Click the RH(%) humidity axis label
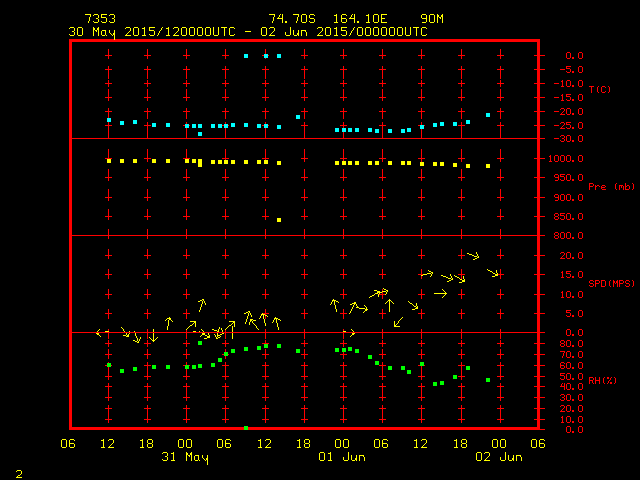Image resolution: width=640 pixels, height=480 pixels. (600, 380)
